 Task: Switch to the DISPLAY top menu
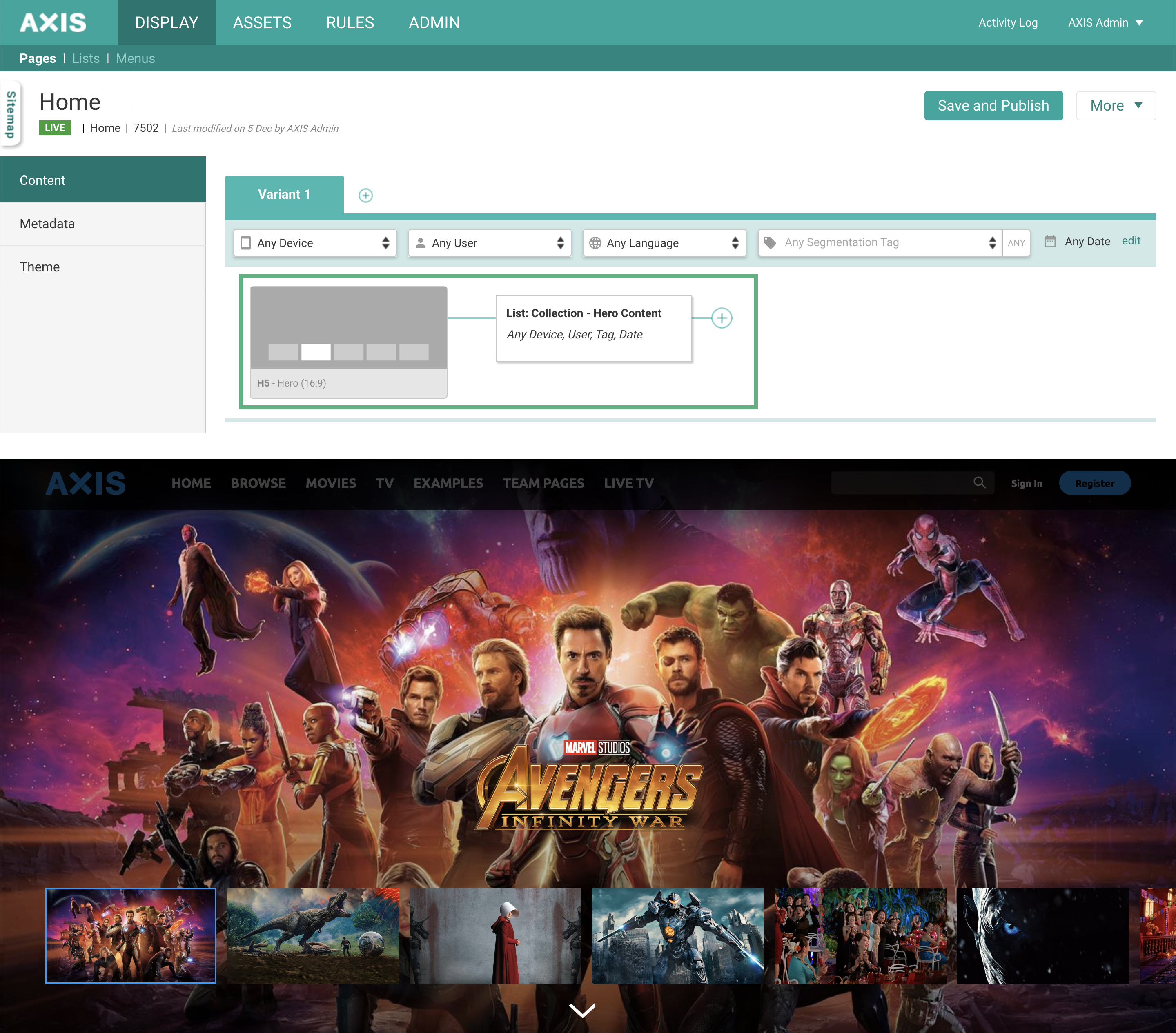(166, 22)
